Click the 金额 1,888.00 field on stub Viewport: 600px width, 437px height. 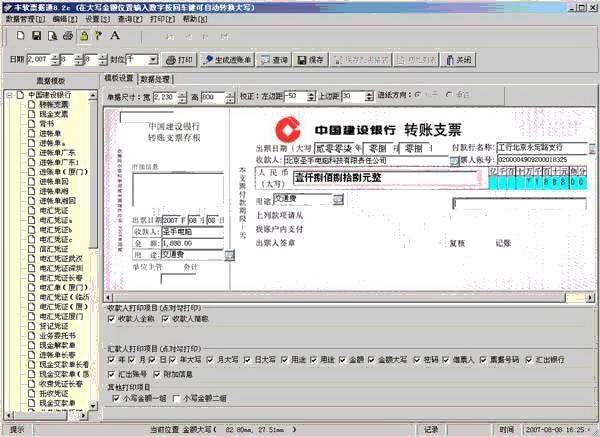[192, 243]
